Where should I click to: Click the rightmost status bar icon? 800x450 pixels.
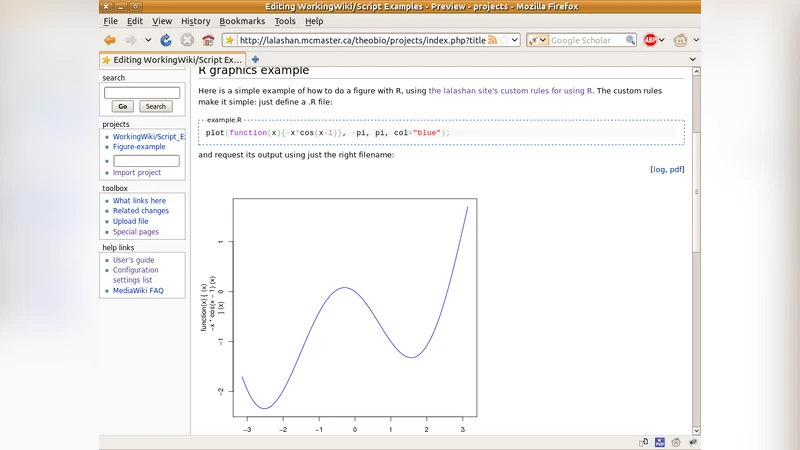(692, 442)
